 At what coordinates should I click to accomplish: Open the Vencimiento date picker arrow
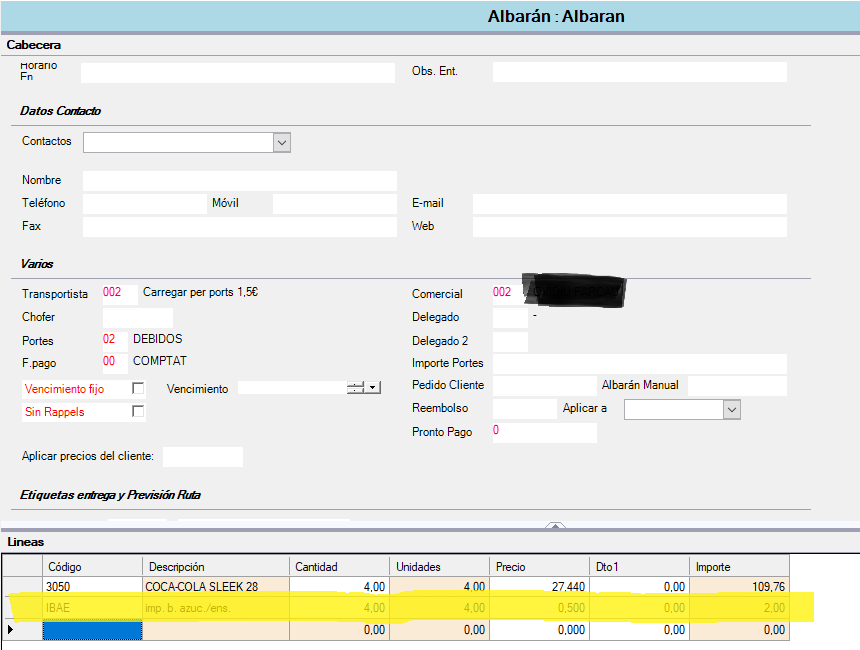(x=373, y=388)
